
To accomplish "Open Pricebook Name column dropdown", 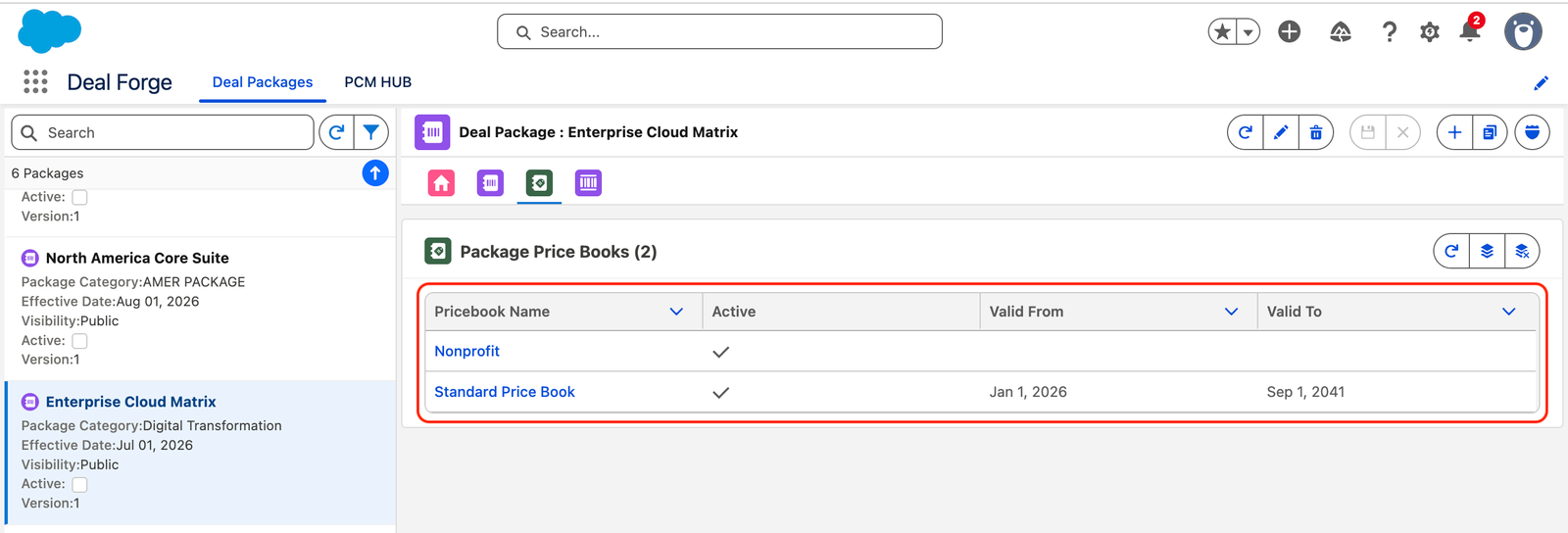I will point(676,312).
